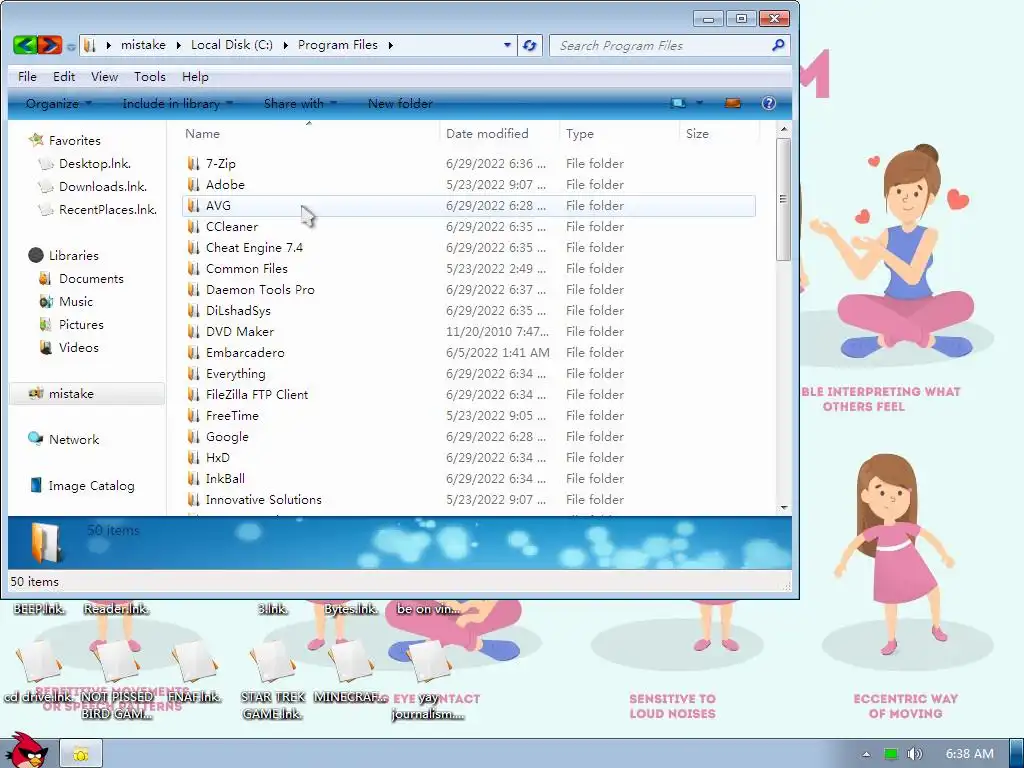This screenshot has height=768, width=1024.
Task: Open Desktop.lnk in Favorites
Action: [95, 163]
